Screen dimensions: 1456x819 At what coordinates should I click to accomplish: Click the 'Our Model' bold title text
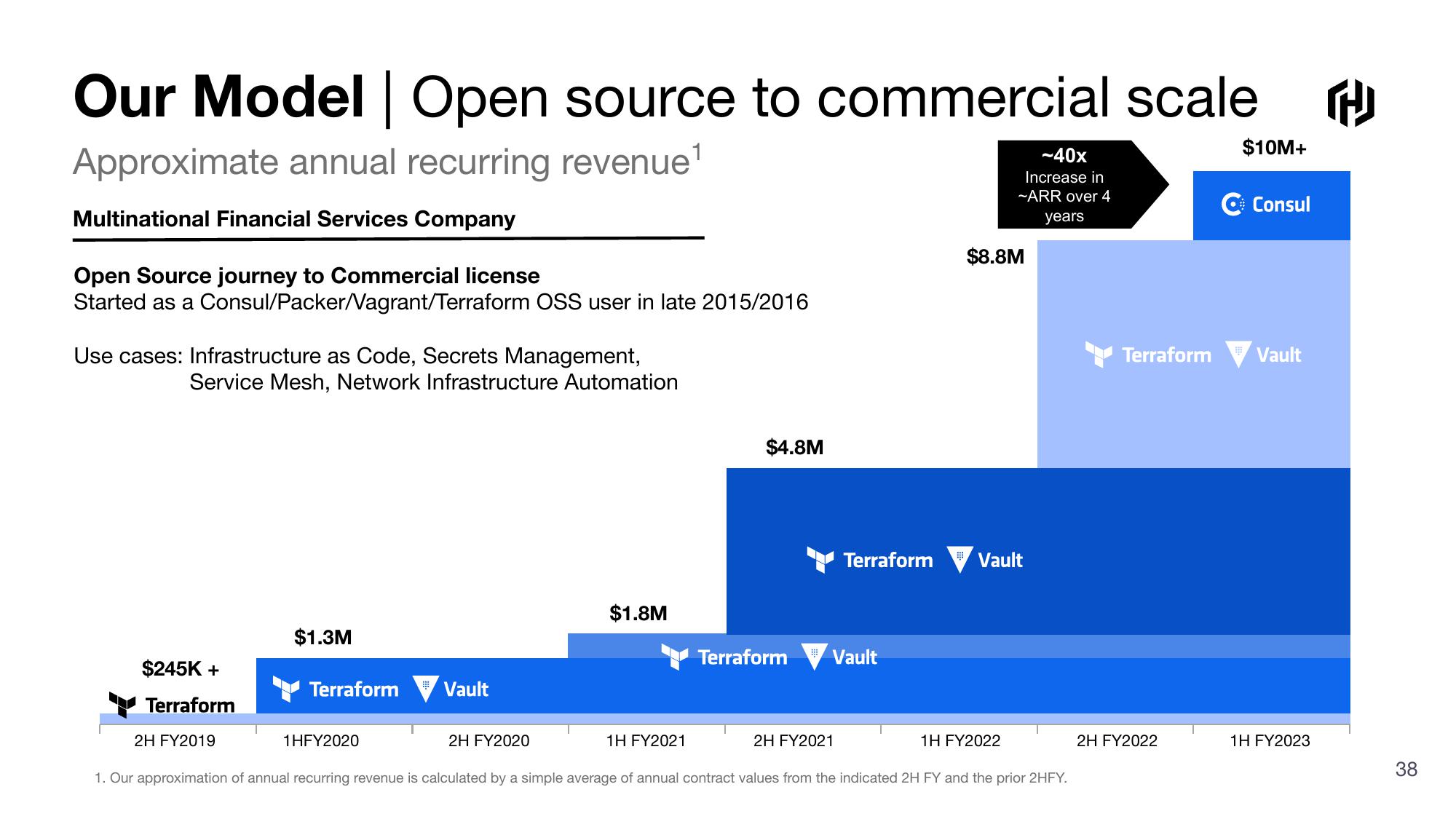218,97
